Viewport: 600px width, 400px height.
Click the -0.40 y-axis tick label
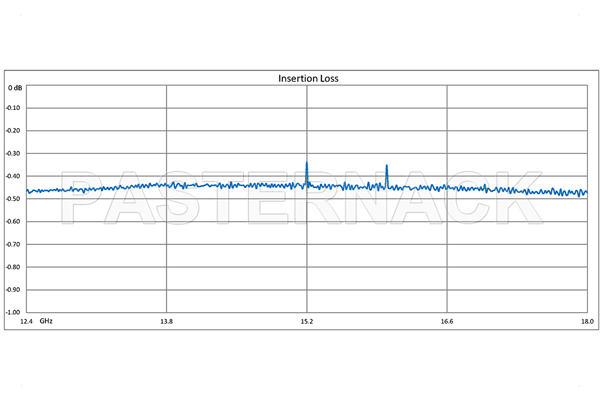pos(15,176)
